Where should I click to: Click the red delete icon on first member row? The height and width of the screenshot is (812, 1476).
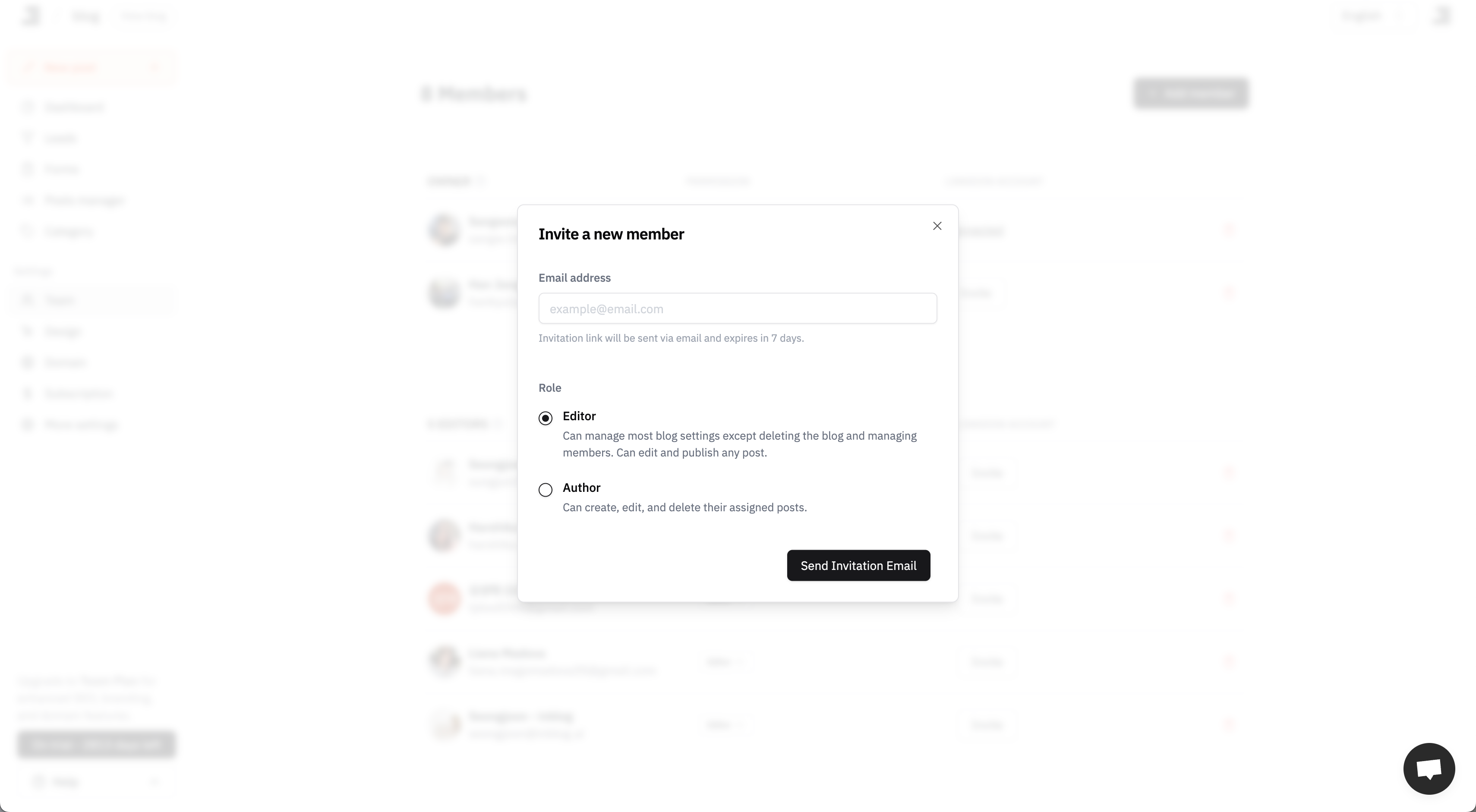point(1228,230)
